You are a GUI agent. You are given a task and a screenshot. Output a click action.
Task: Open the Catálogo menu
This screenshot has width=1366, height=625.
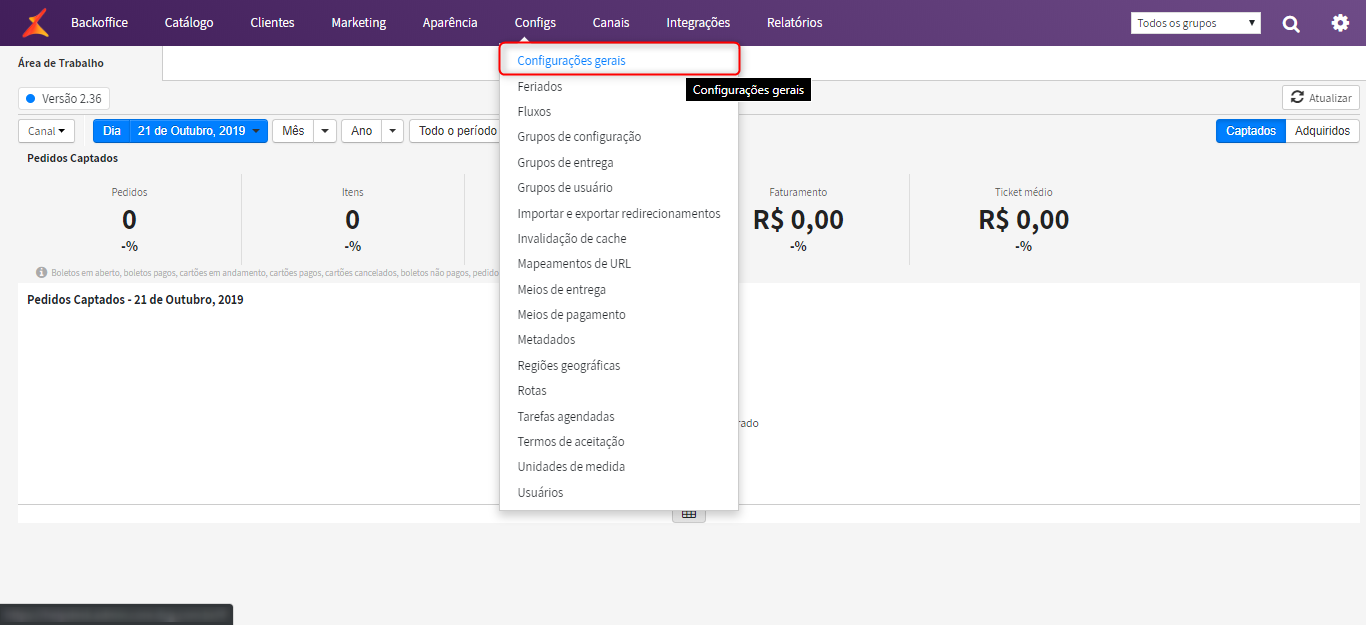point(189,23)
